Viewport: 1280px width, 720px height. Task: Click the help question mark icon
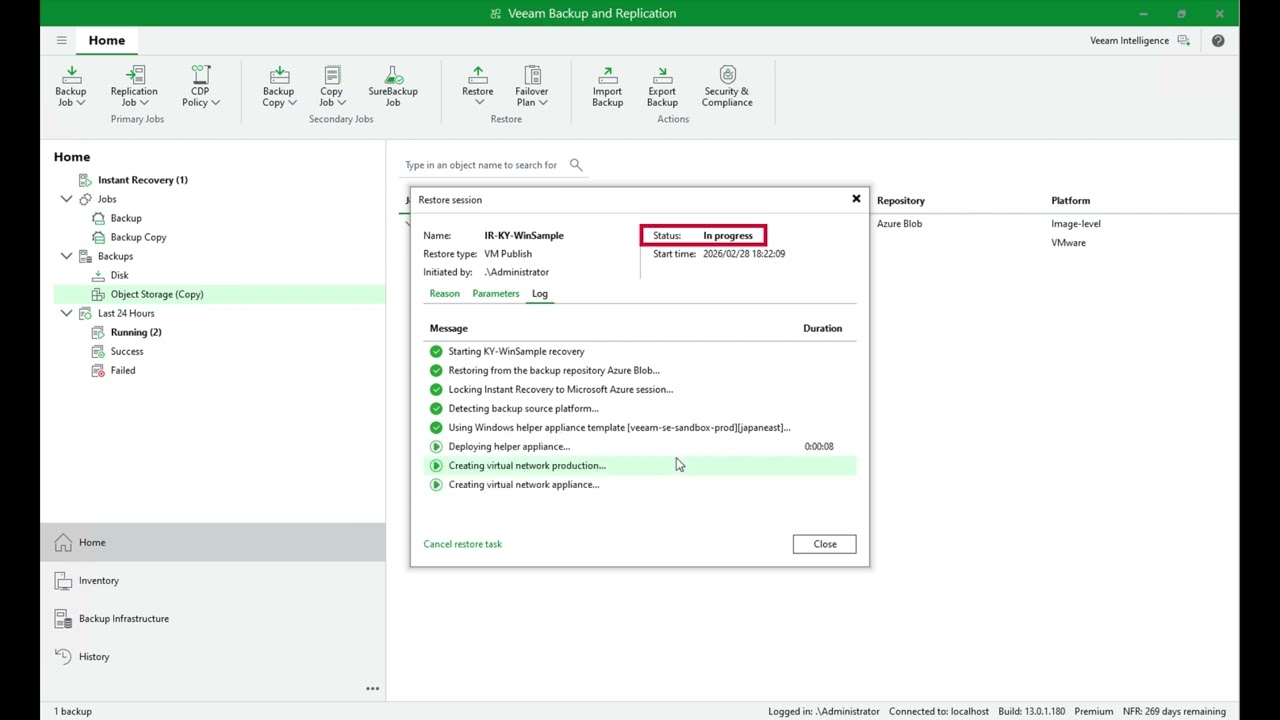1218,41
